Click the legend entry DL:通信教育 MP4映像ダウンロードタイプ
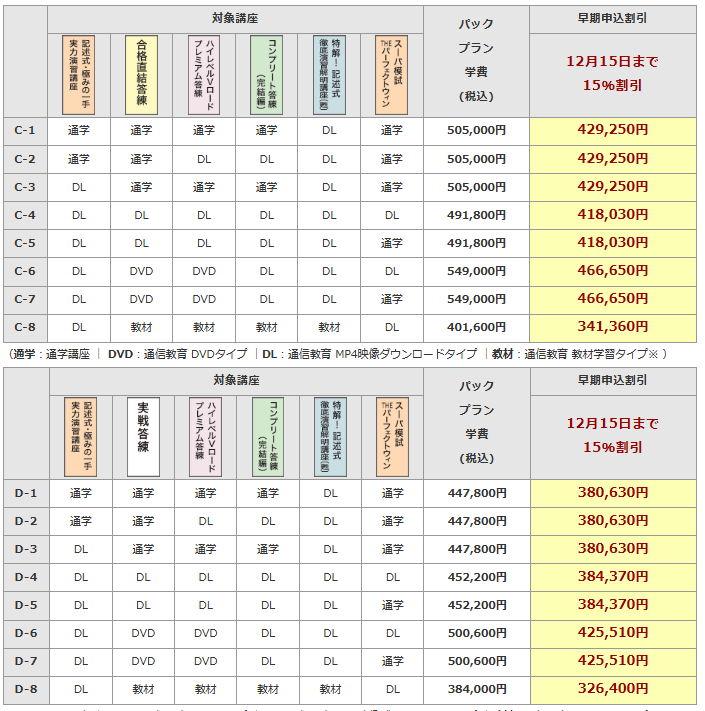Screen dimensions: 705x711 tap(370, 354)
